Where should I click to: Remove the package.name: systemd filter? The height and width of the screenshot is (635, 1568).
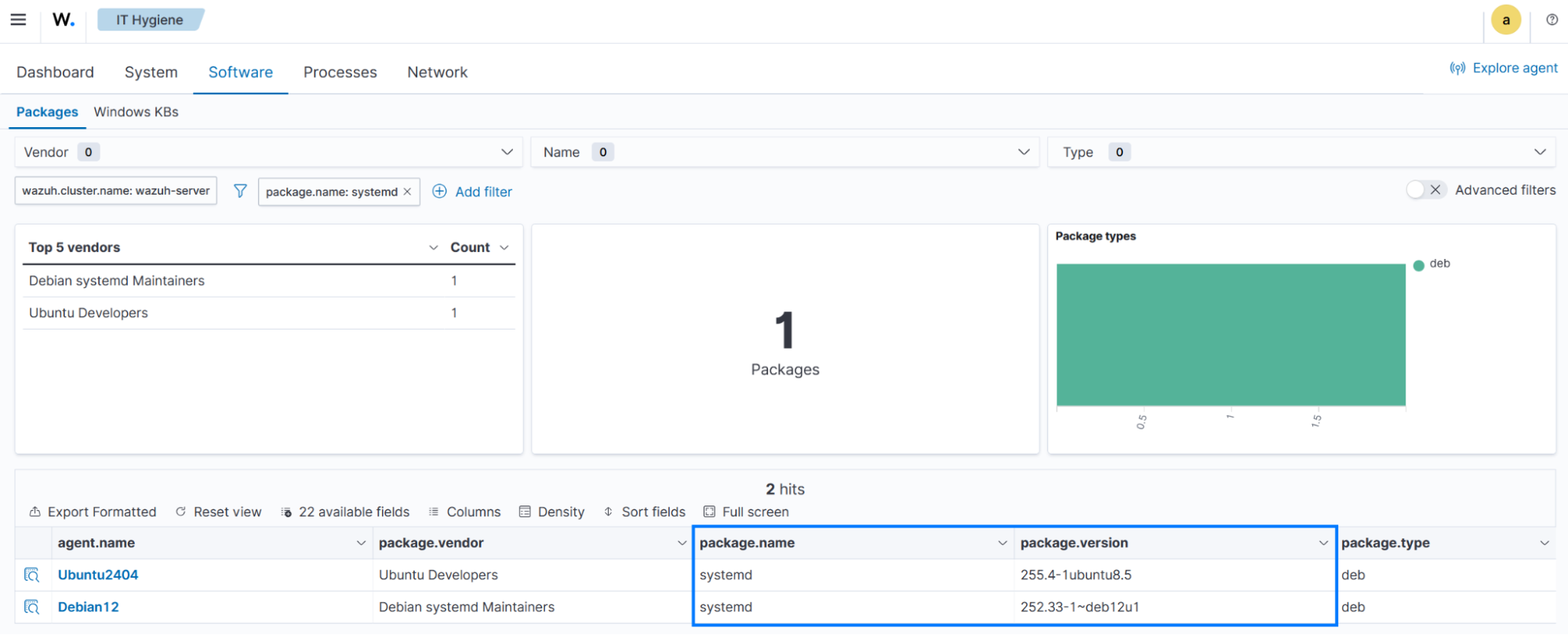pos(407,192)
